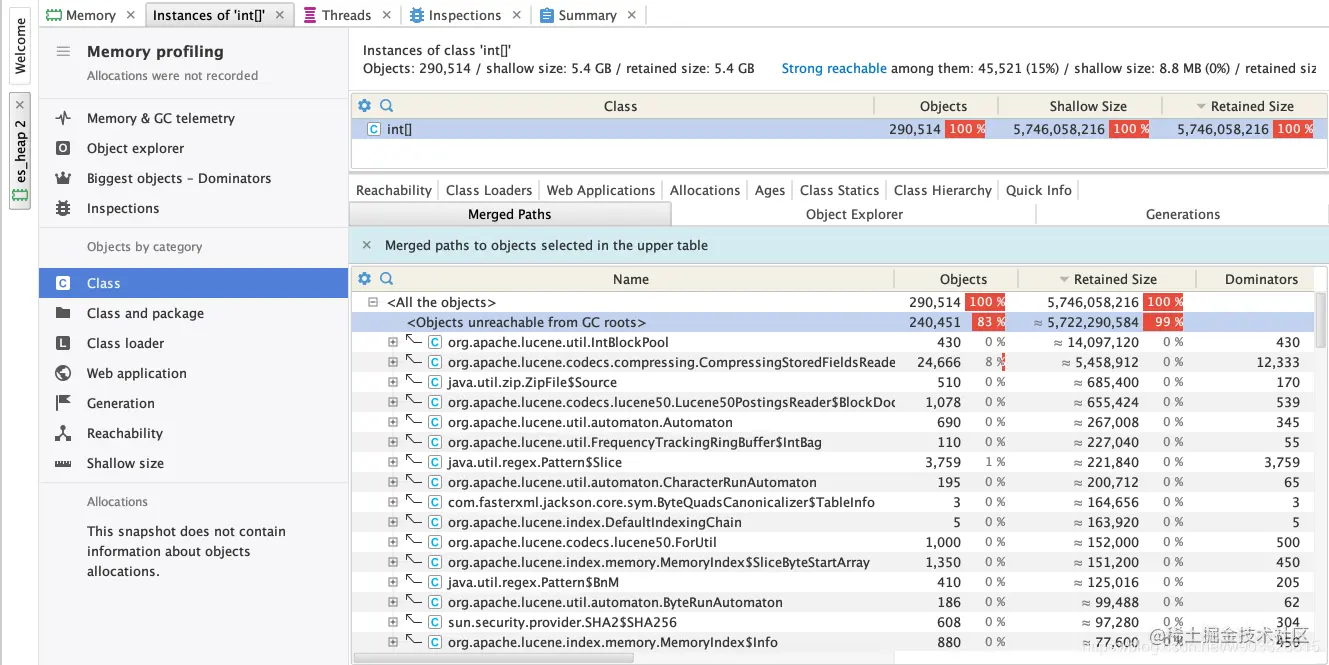The image size is (1329, 665).
Task: Switch to the Class Hierarchy tab
Action: click(x=943, y=190)
